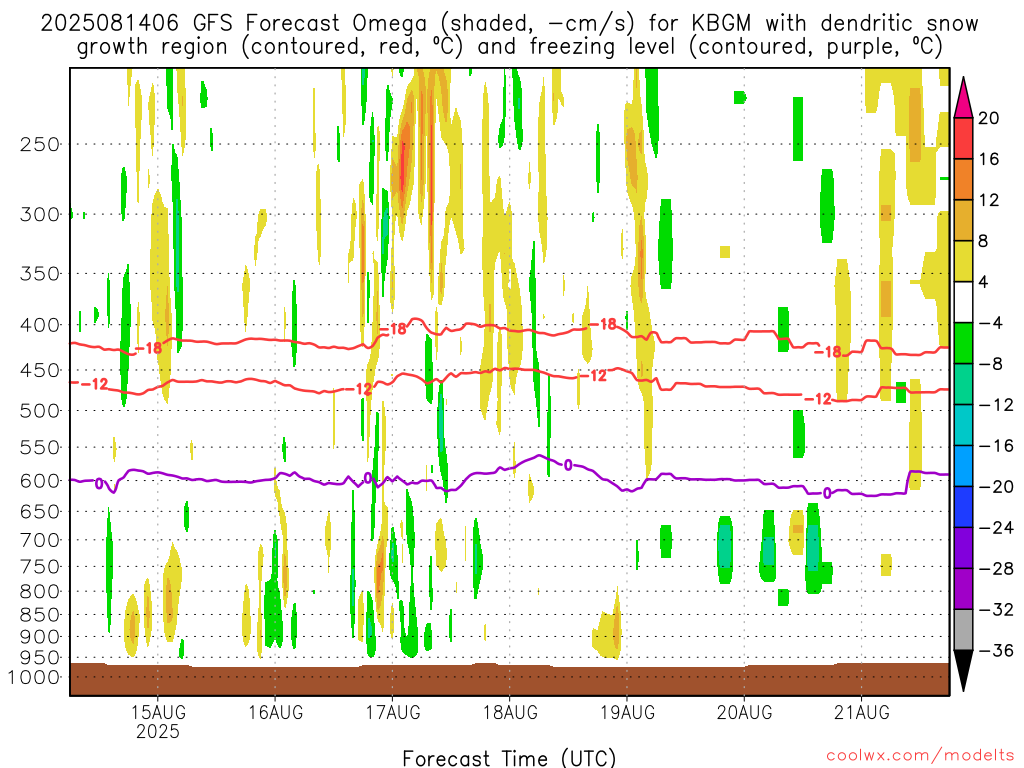Click the 17AUG time axis label
The width and height of the screenshot is (1024, 768).
click(392, 712)
